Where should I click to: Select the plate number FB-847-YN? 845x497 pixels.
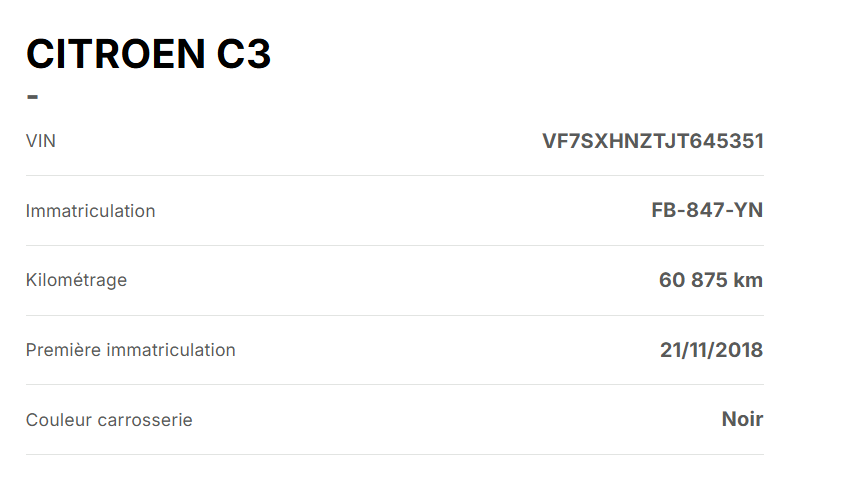[x=707, y=210]
